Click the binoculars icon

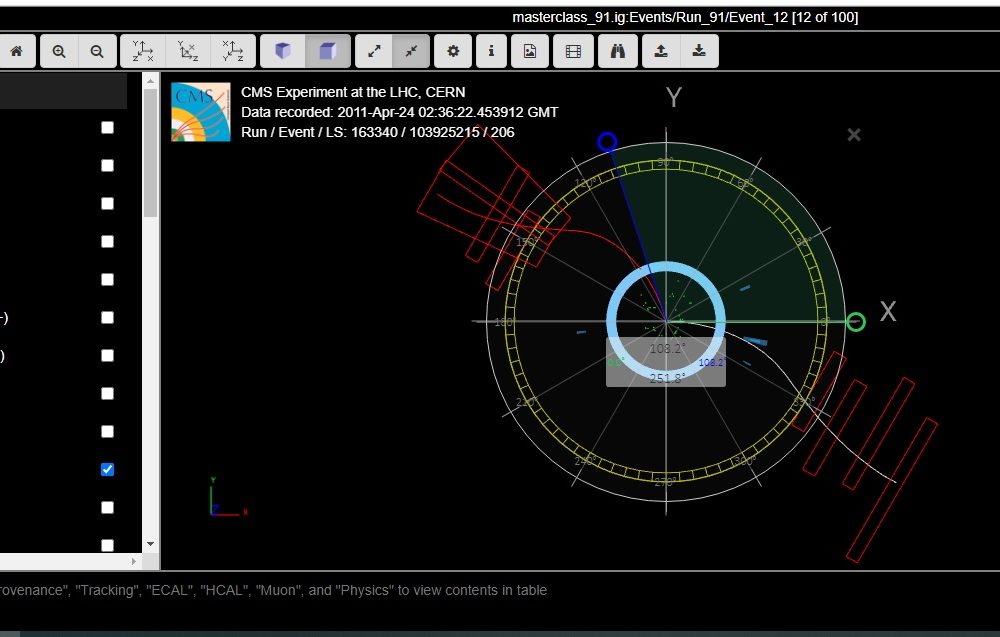pyautogui.click(x=617, y=51)
